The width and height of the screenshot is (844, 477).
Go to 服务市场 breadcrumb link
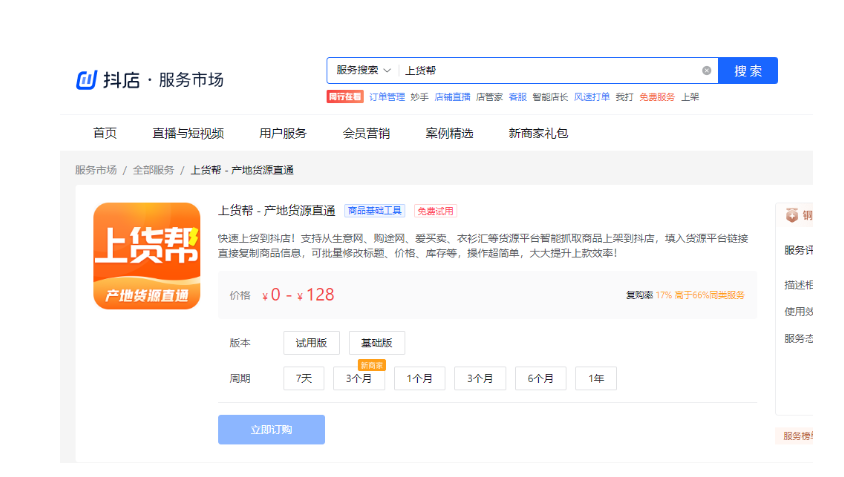tap(96, 170)
